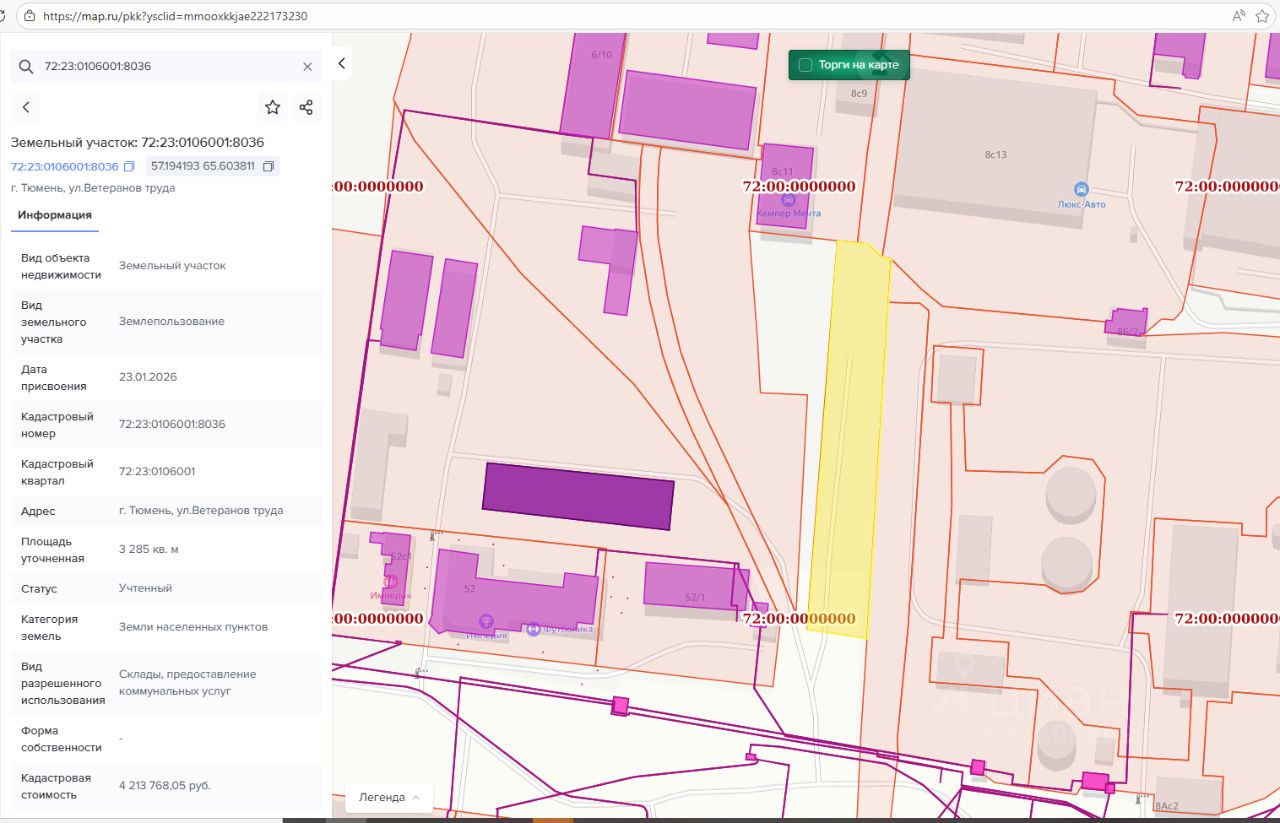The height and width of the screenshot is (823, 1280).
Task: Click the search input with cadastral number
Action: [165, 67]
